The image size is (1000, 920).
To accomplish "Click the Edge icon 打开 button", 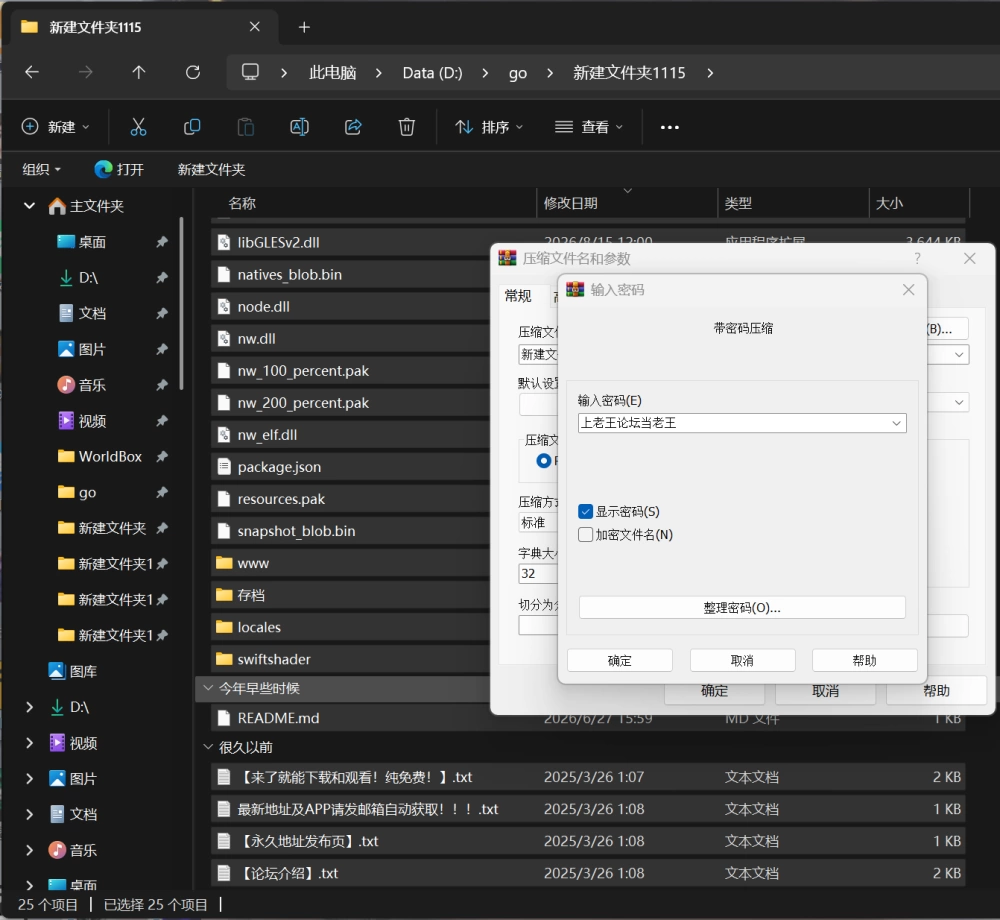I will 119,169.
